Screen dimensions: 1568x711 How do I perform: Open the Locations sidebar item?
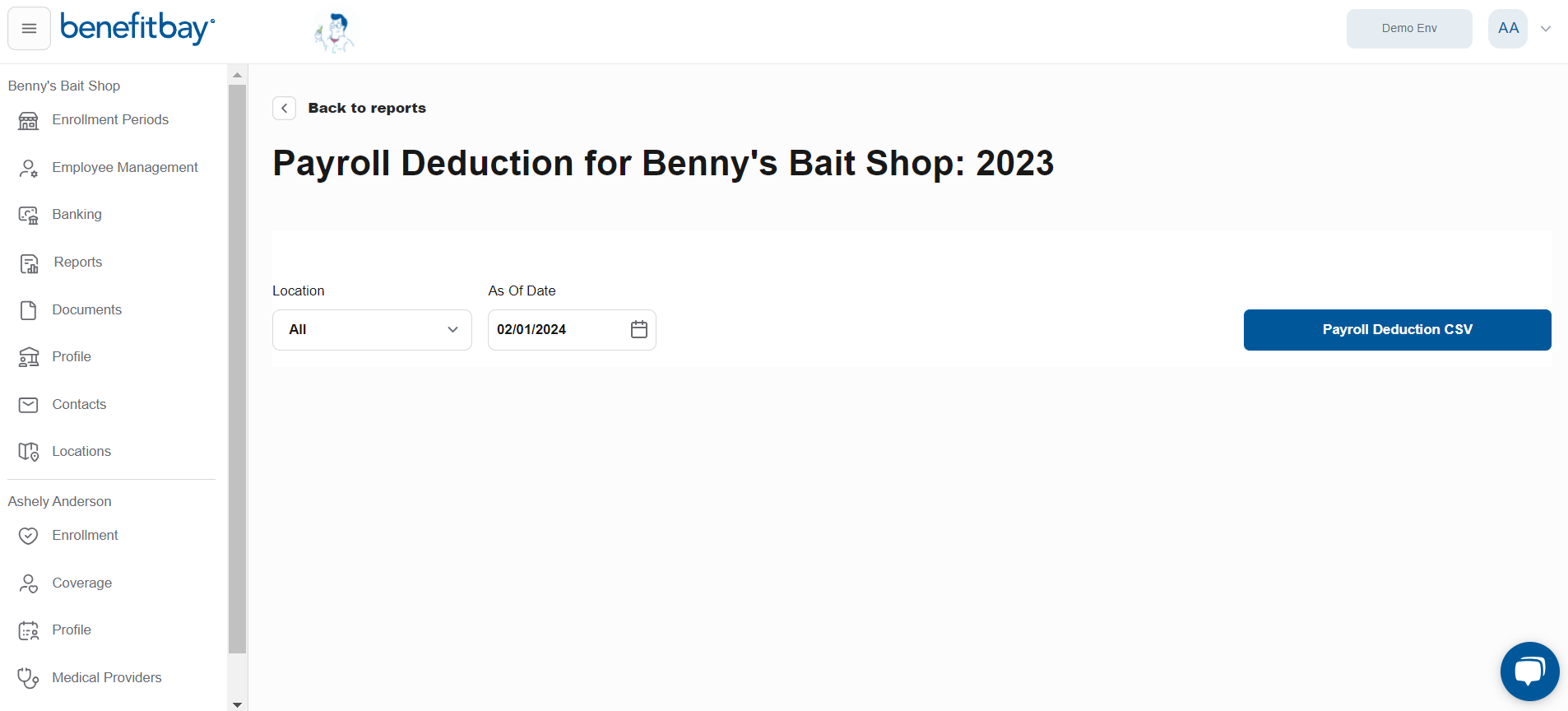click(x=81, y=452)
